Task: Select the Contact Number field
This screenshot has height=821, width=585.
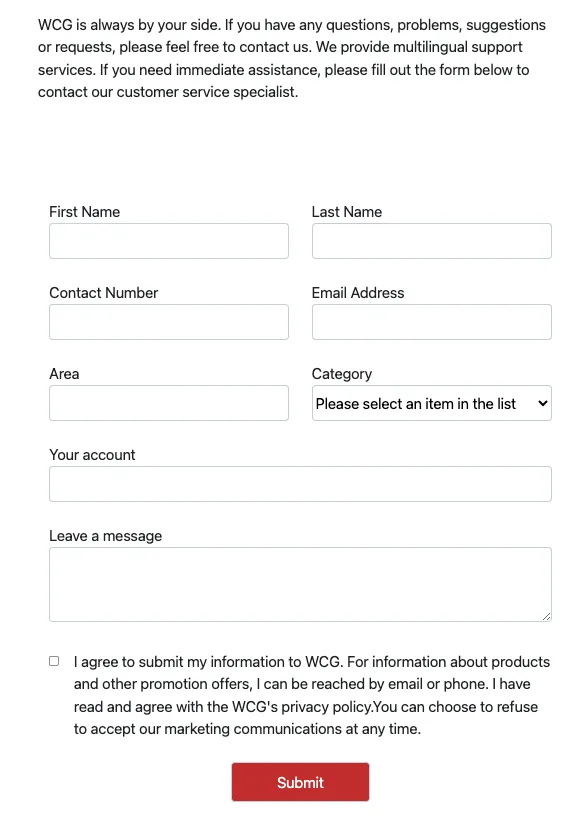Action: pos(169,322)
